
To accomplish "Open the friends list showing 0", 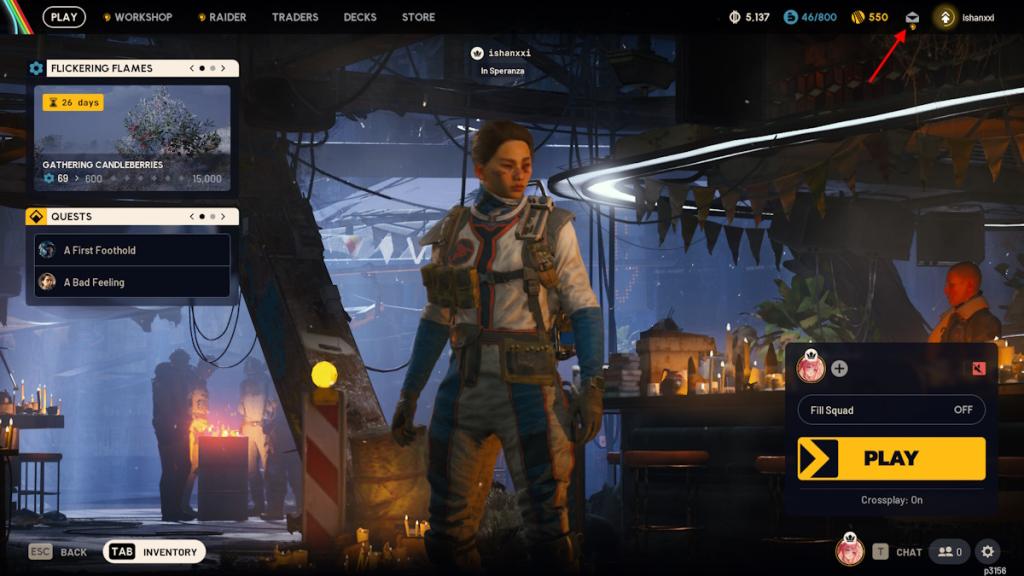I will pos(948,551).
